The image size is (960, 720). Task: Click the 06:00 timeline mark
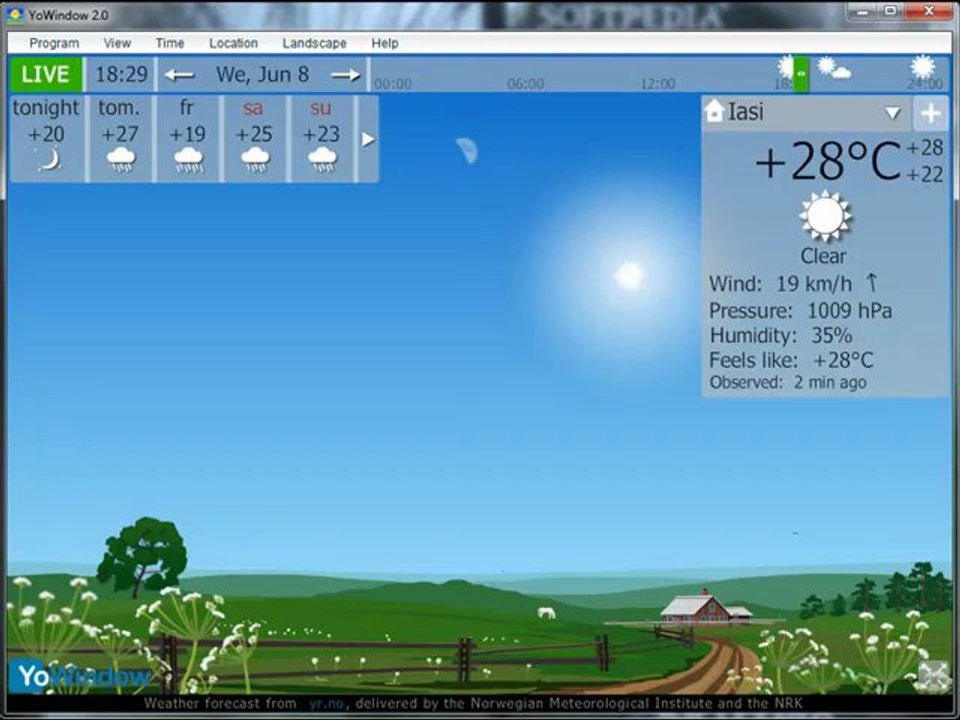[x=525, y=84]
